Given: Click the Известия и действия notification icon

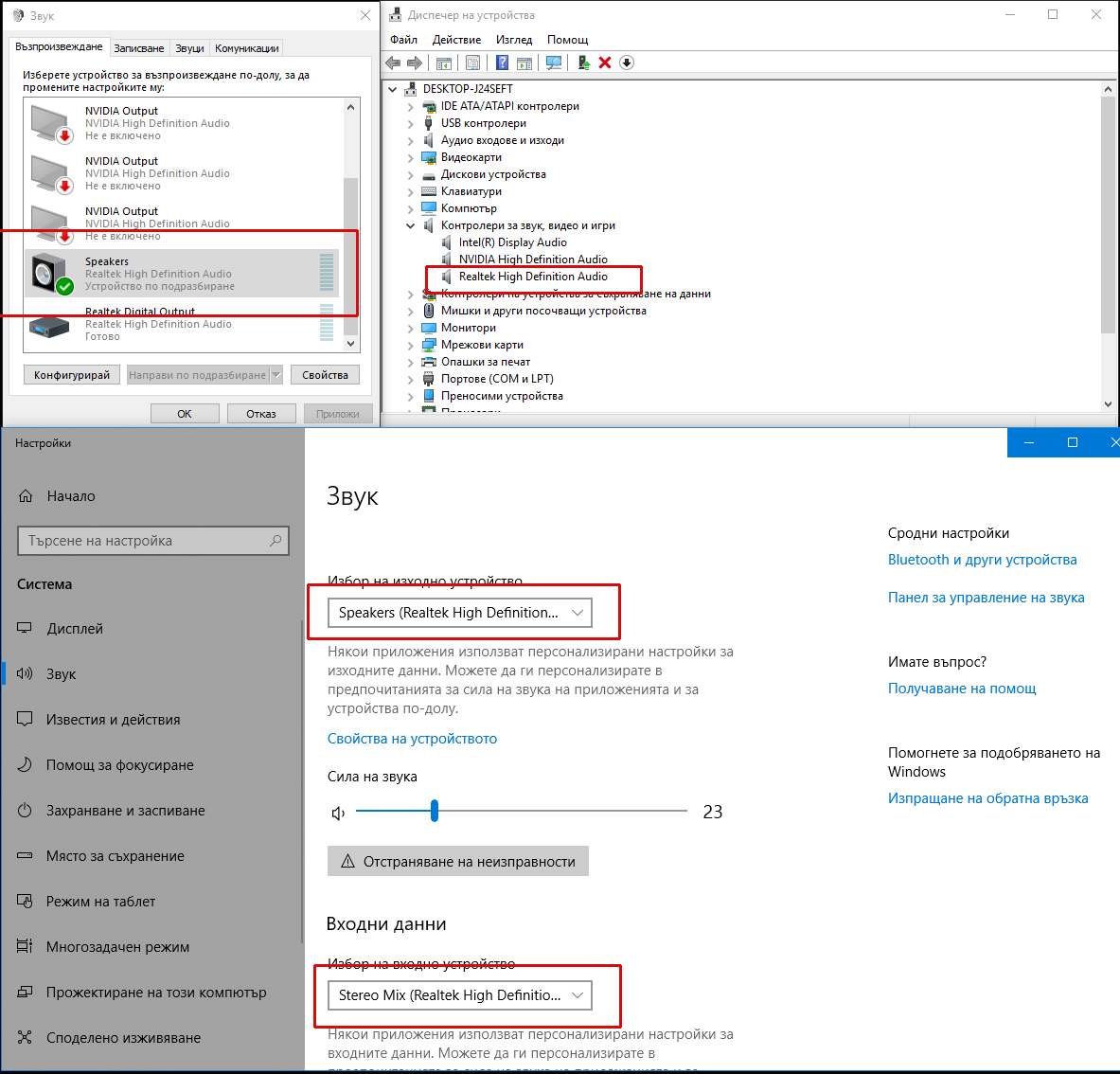Looking at the screenshot, I should 25,719.
